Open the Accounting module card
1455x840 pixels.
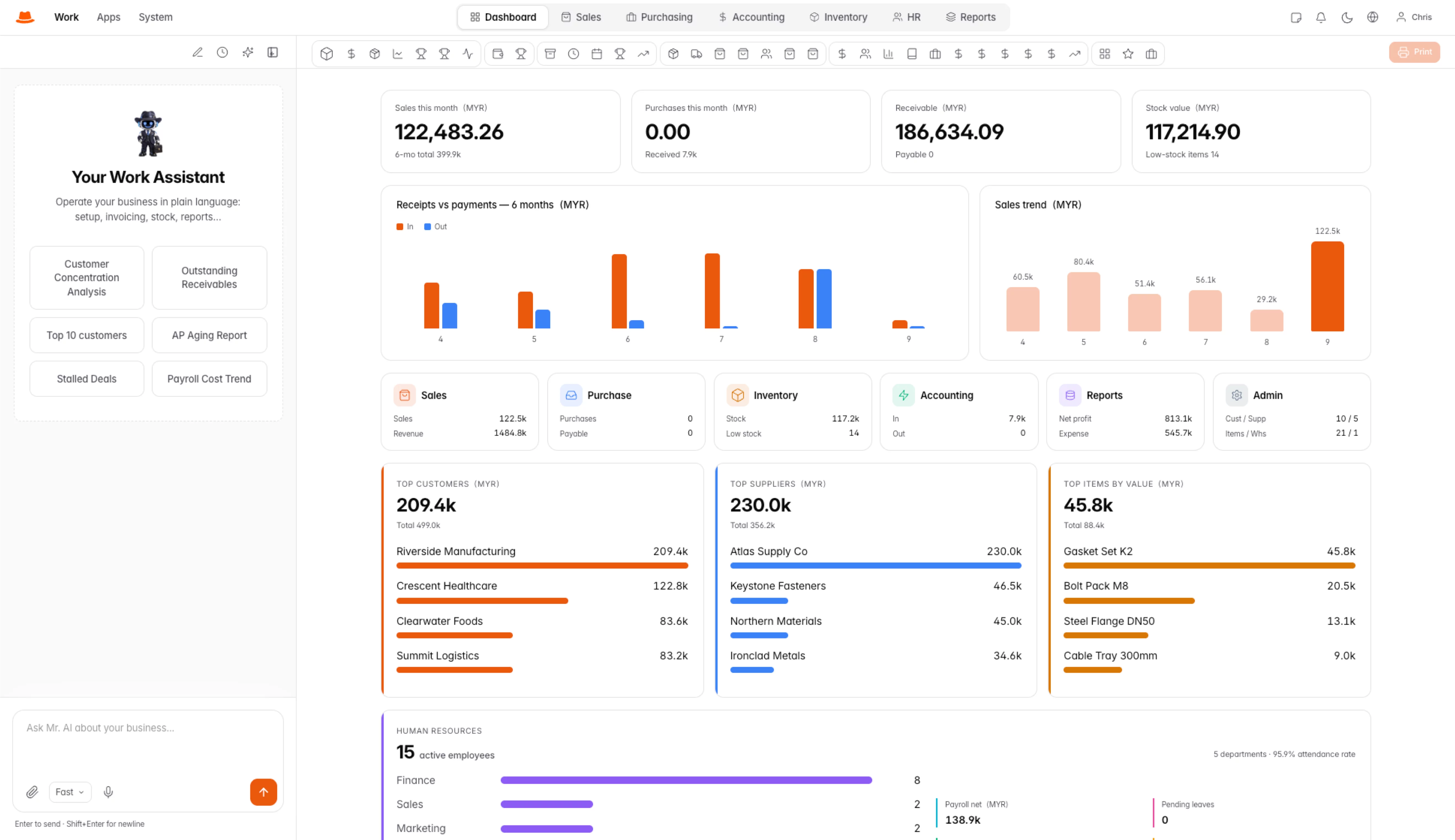958,411
